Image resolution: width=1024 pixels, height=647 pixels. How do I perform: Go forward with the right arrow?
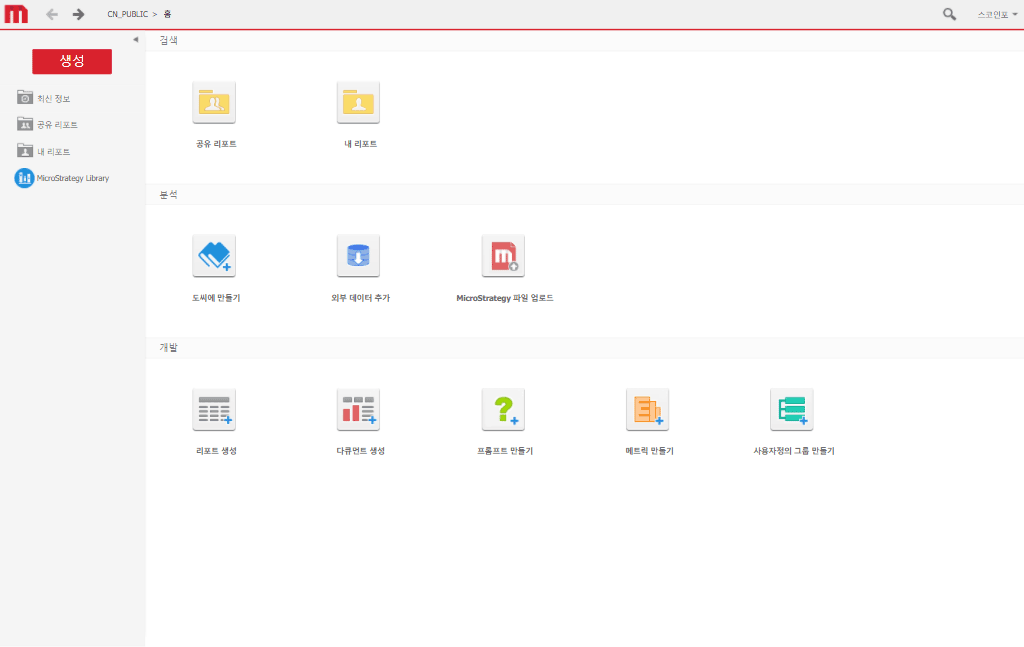[x=79, y=14]
